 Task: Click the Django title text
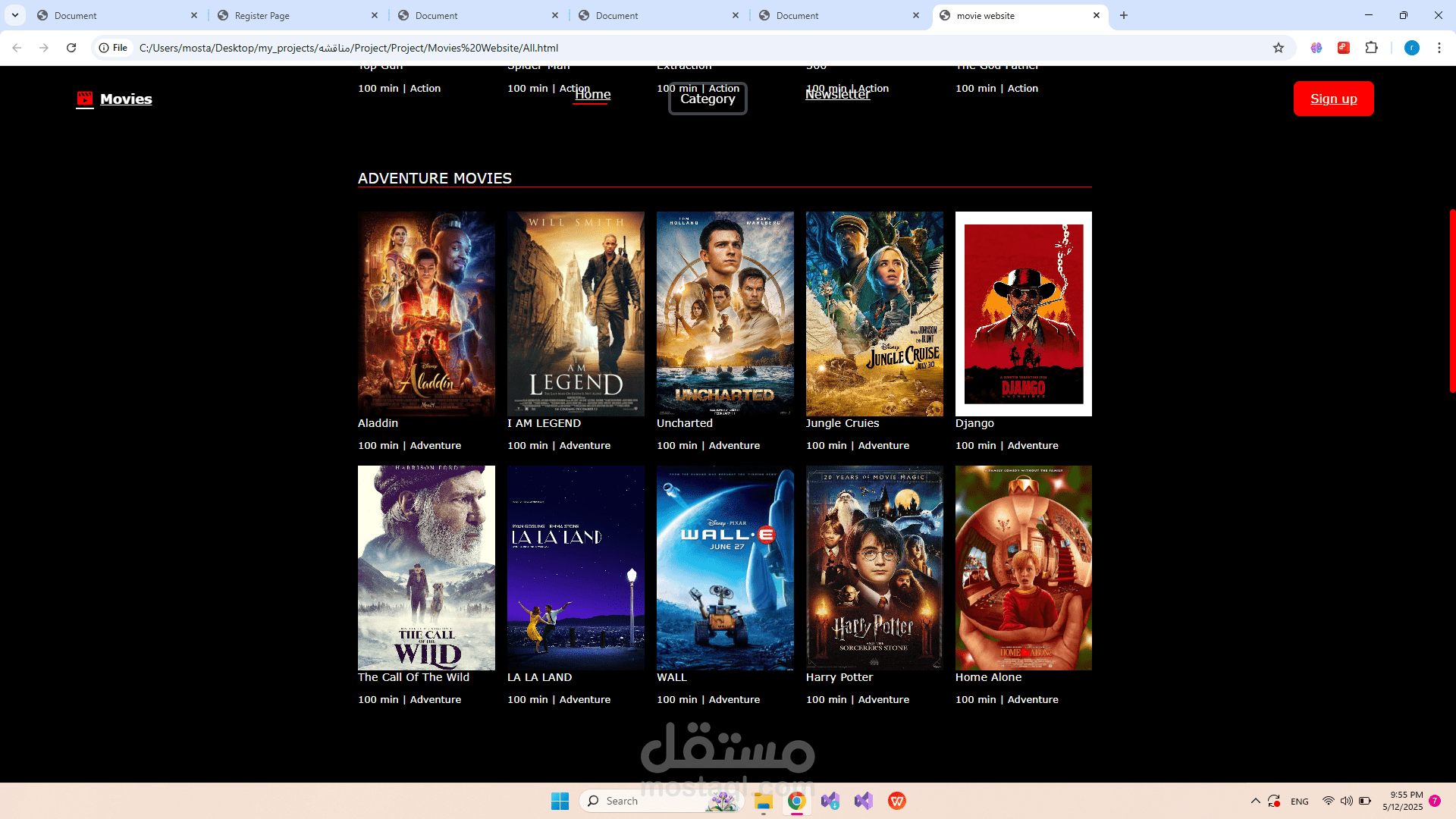pos(974,423)
